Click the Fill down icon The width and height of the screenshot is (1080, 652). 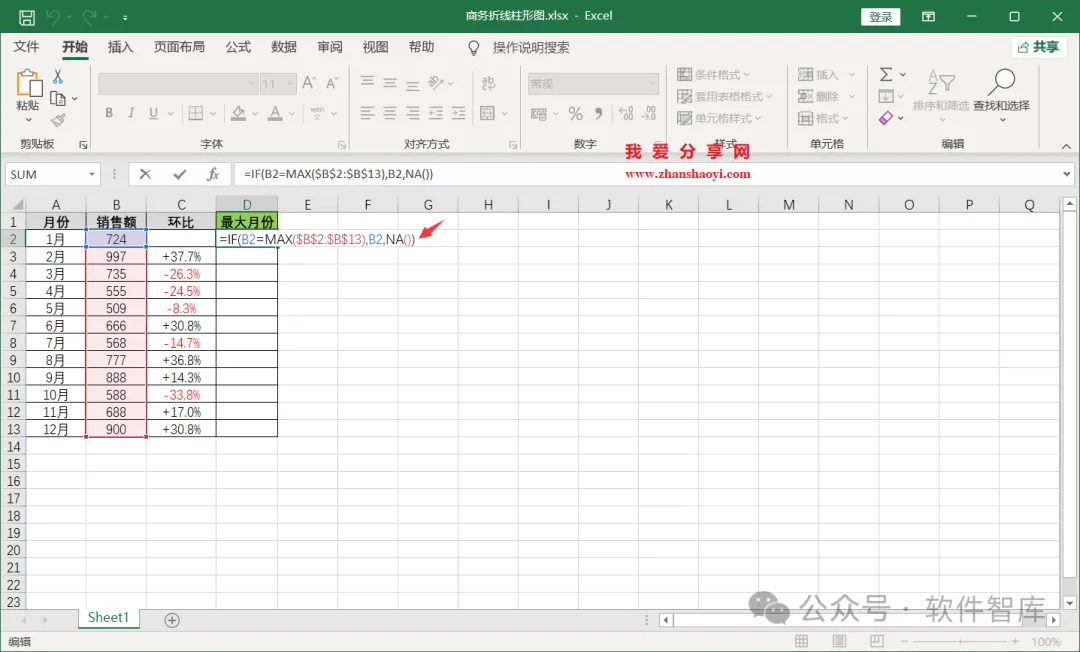click(x=886, y=96)
